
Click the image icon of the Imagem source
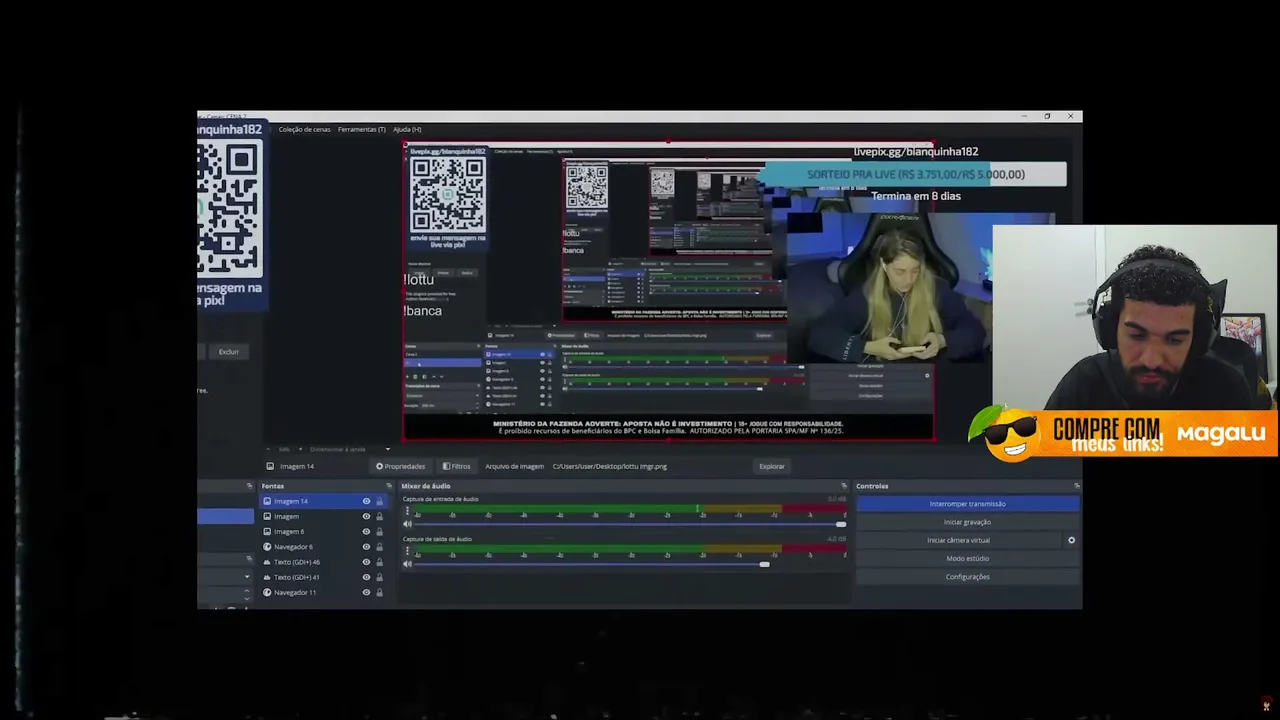pyautogui.click(x=267, y=516)
